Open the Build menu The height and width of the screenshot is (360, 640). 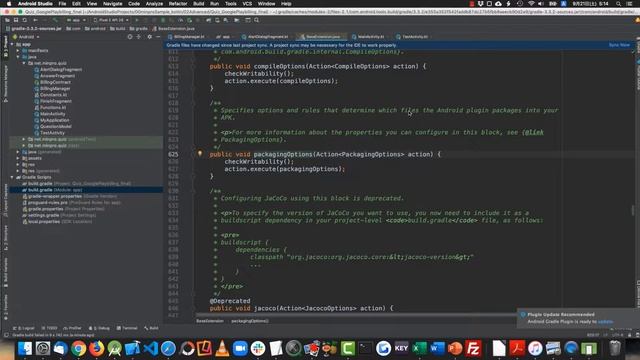tap(199, 4)
